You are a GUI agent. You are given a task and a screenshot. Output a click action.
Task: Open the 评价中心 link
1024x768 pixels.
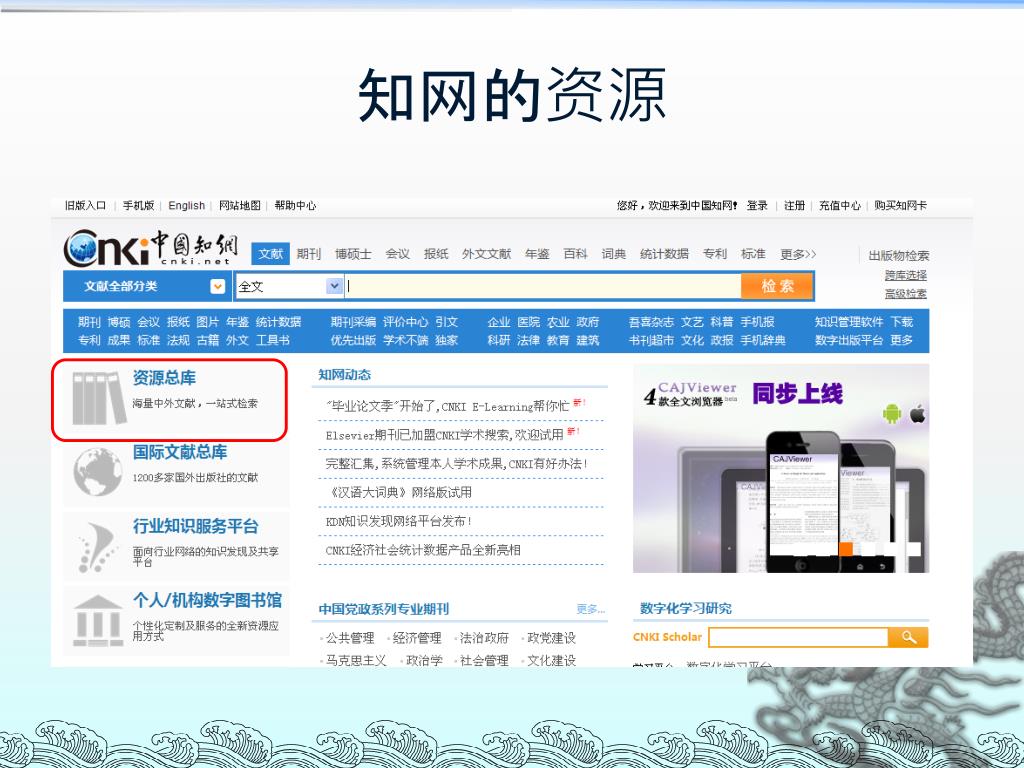405,322
